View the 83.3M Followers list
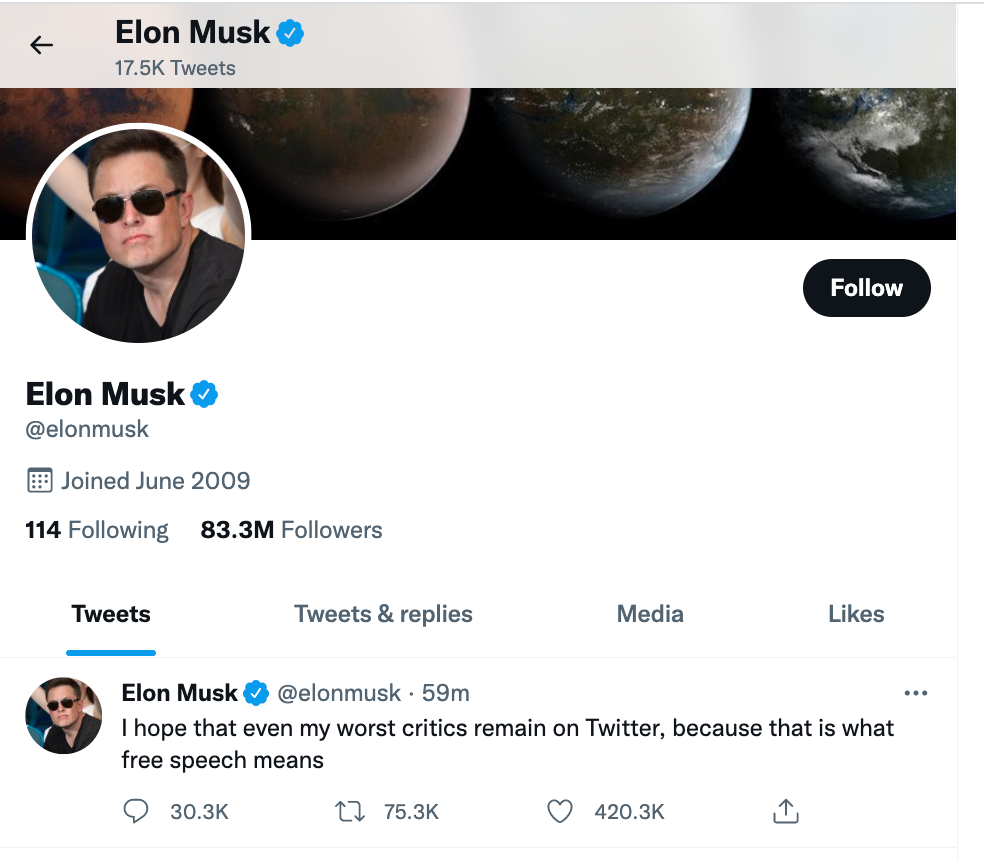Image resolution: width=984 pixels, height=860 pixels. (291, 530)
